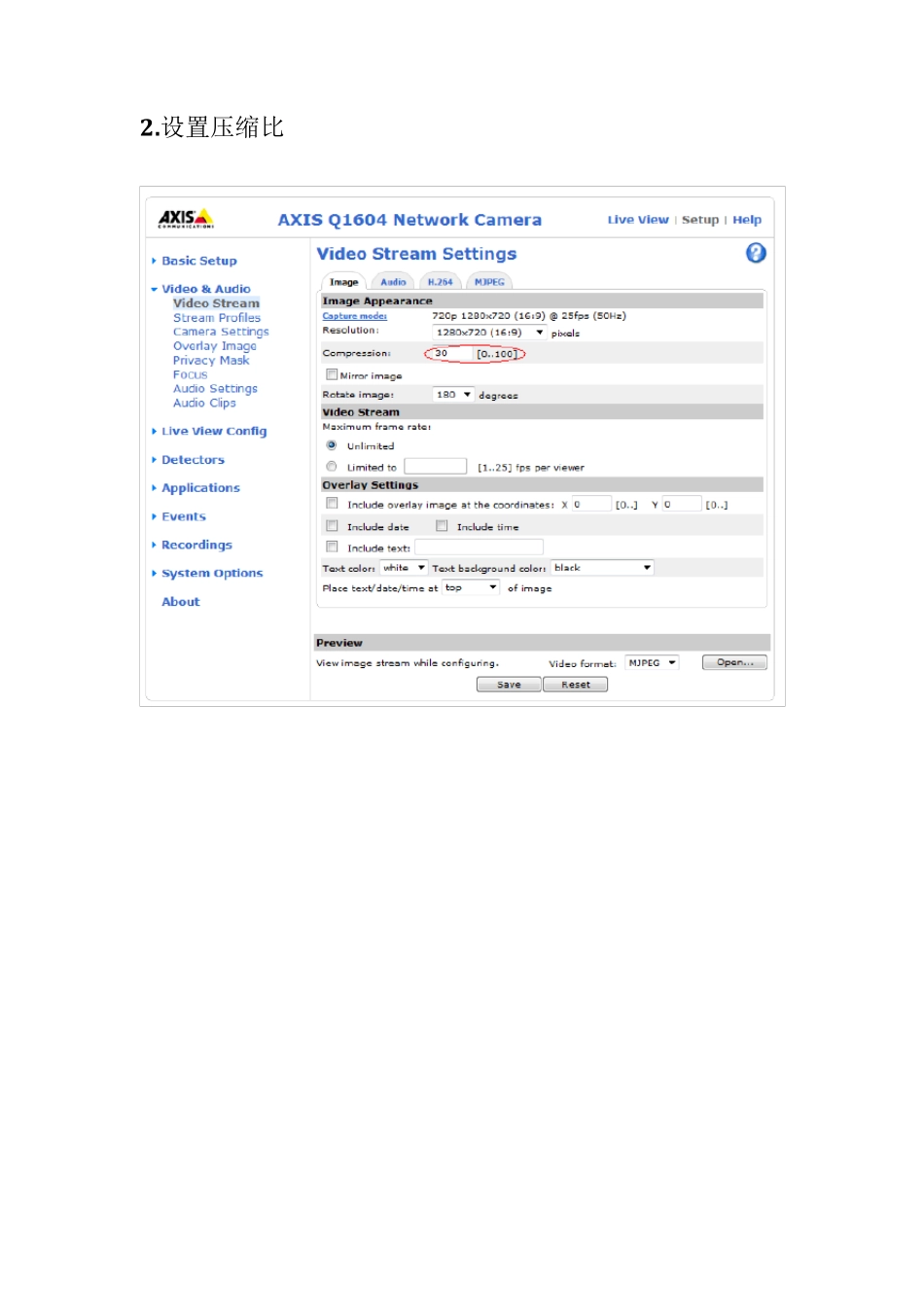Open the Text background color black dropdown
Screen dimensions: 924x1307
(602, 568)
